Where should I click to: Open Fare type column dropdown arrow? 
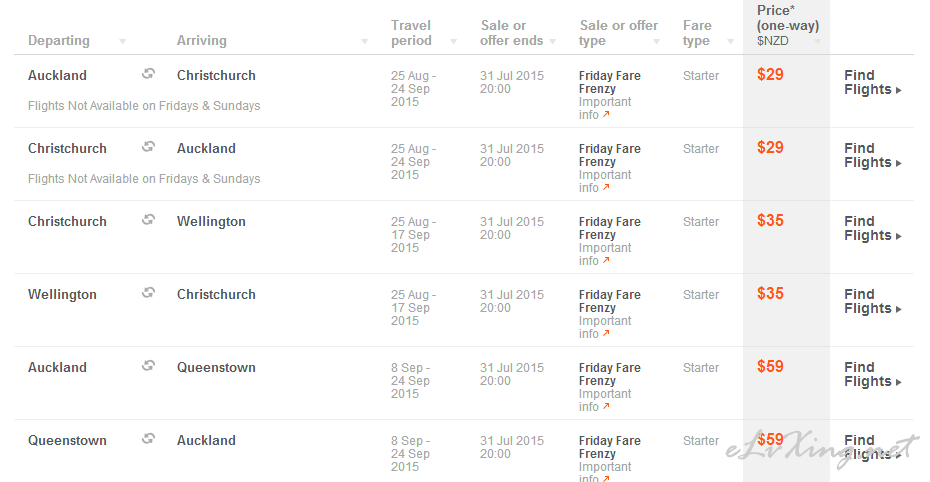tap(731, 42)
